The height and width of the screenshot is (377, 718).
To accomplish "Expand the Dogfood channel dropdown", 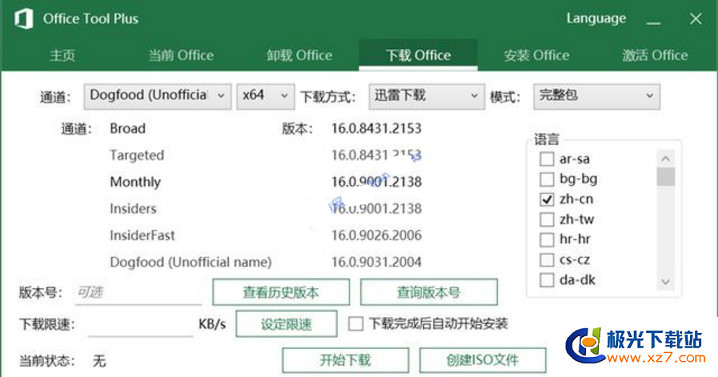I will (158, 96).
